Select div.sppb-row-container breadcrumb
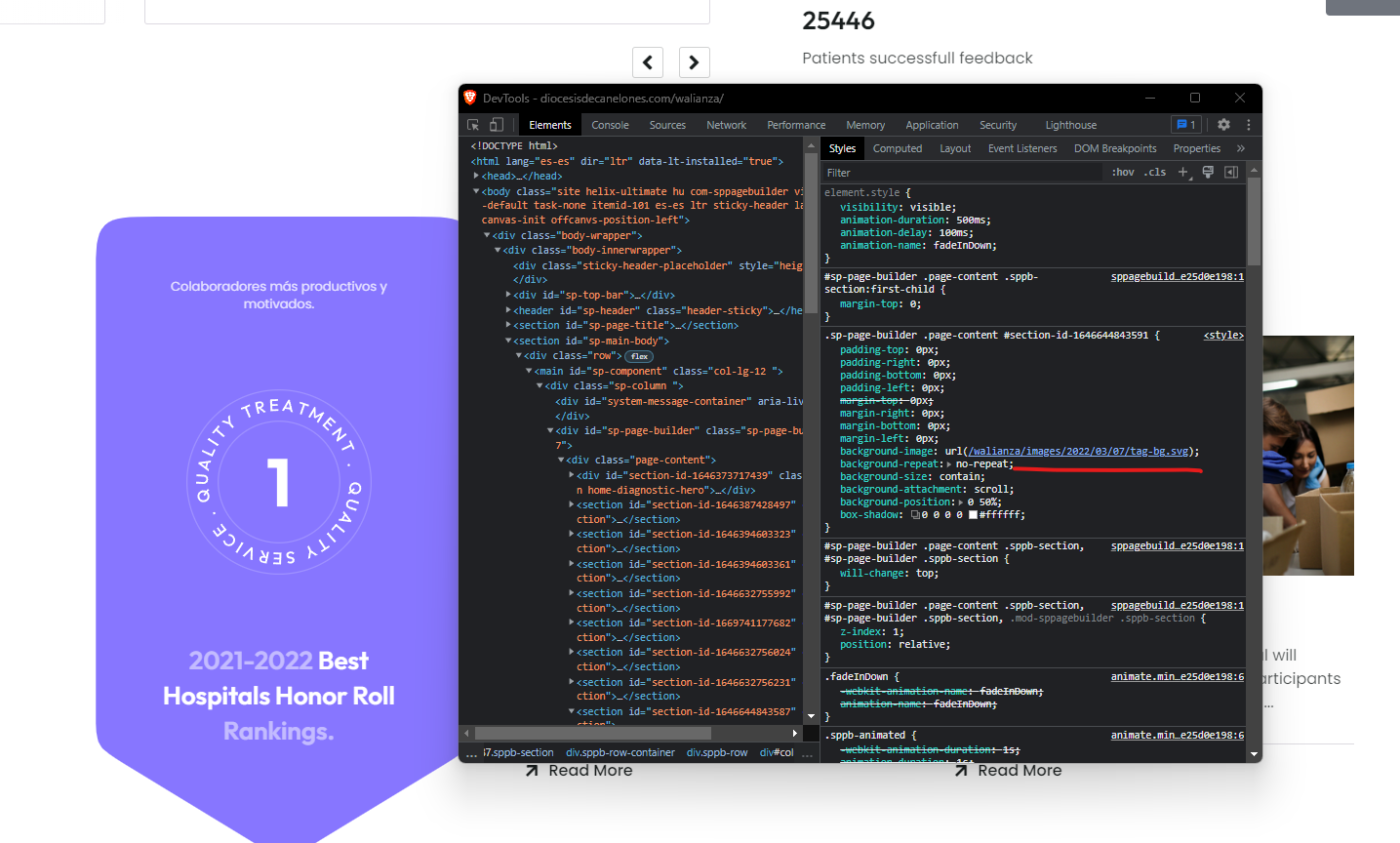1400x843 pixels. (620, 753)
